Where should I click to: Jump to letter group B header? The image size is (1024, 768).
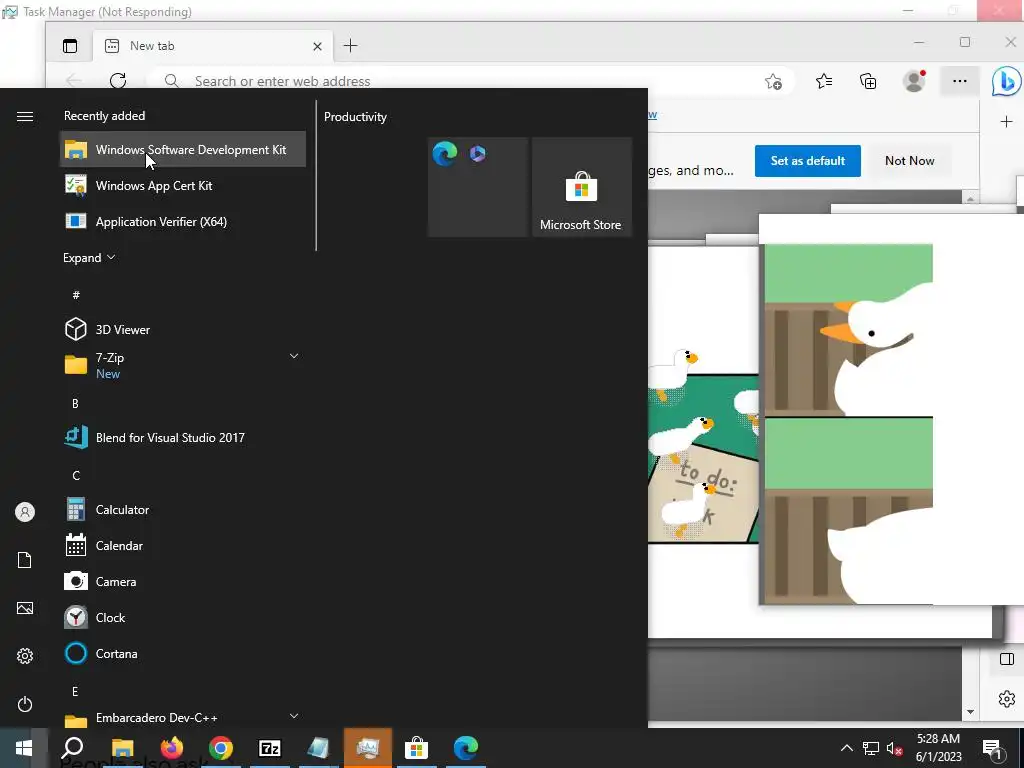(75, 404)
